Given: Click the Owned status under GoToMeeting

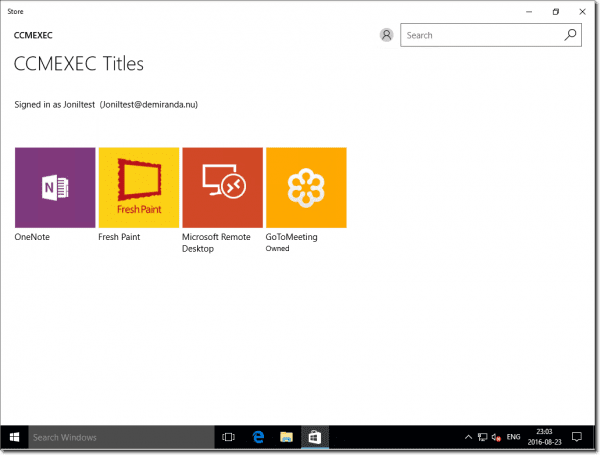Looking at the screenshot, I should pos(277,248).
